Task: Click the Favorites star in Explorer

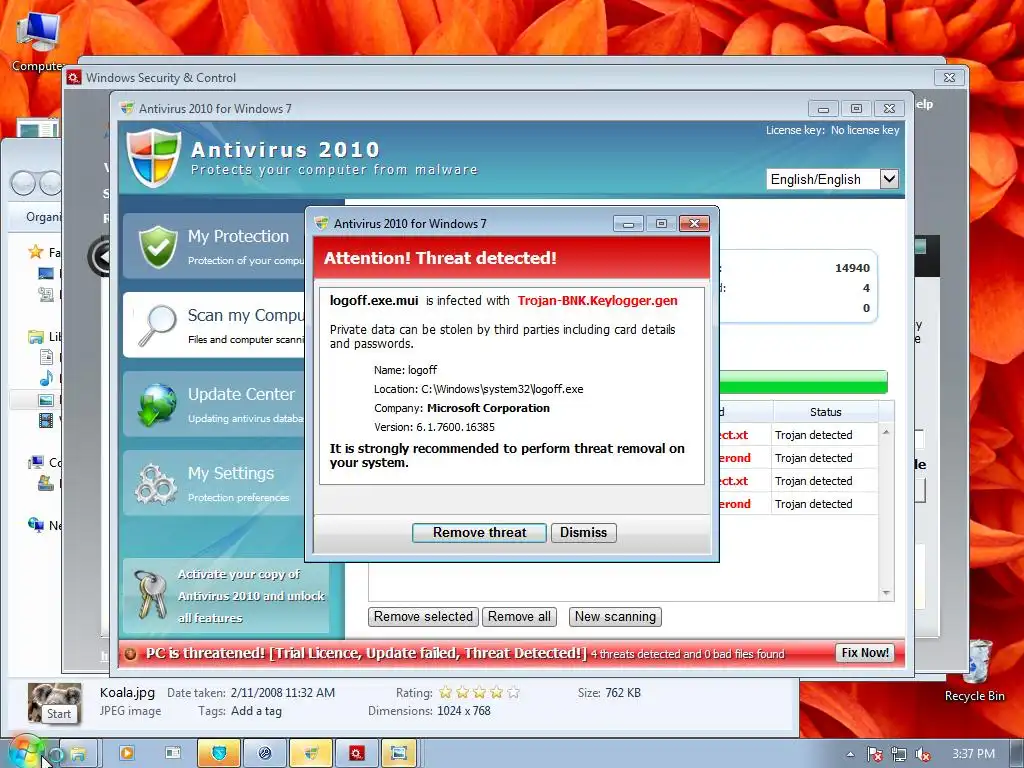Action: (36, 252)
